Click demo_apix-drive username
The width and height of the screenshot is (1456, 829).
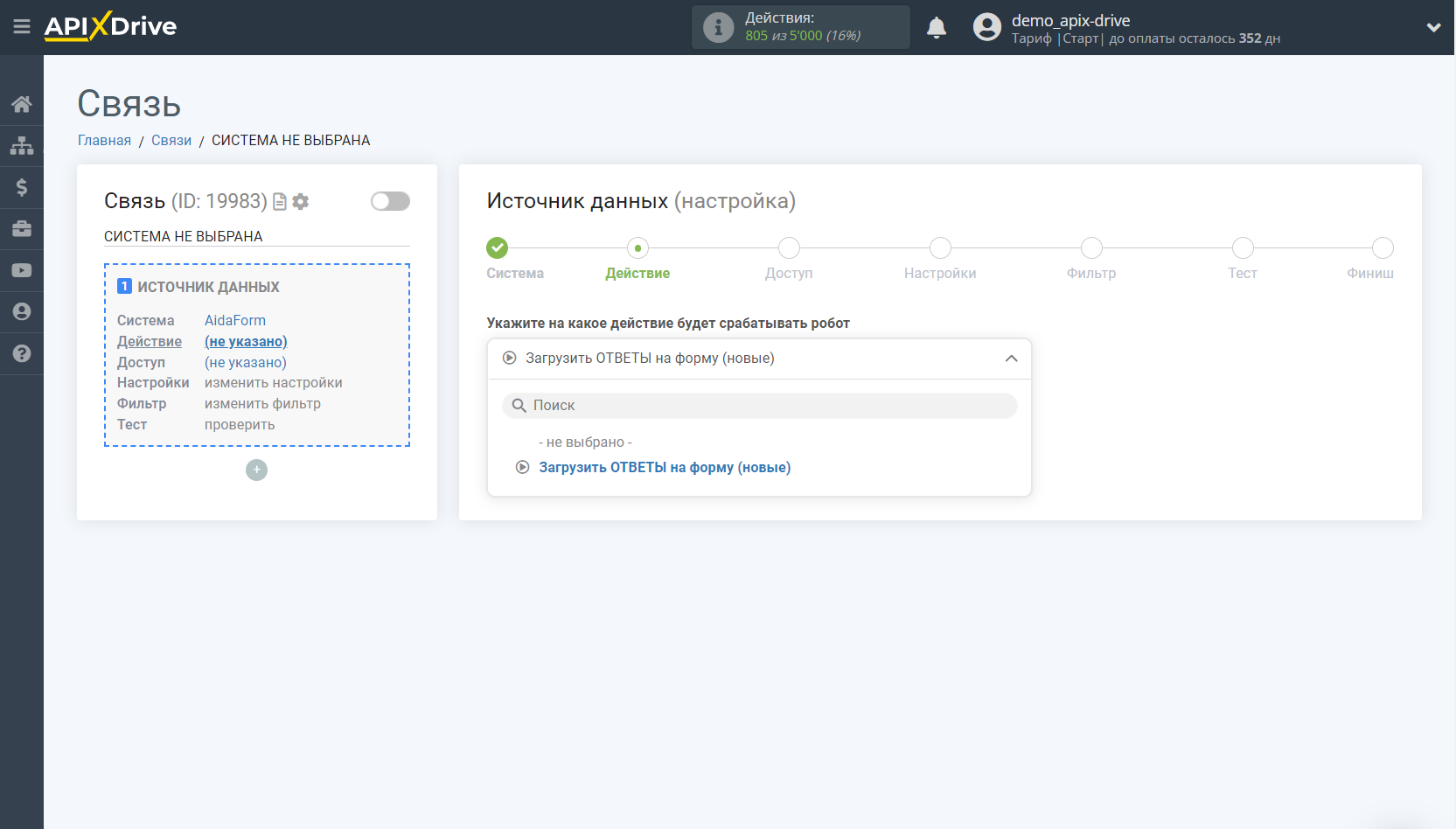pyautogui.click(x=1070, y=20)
